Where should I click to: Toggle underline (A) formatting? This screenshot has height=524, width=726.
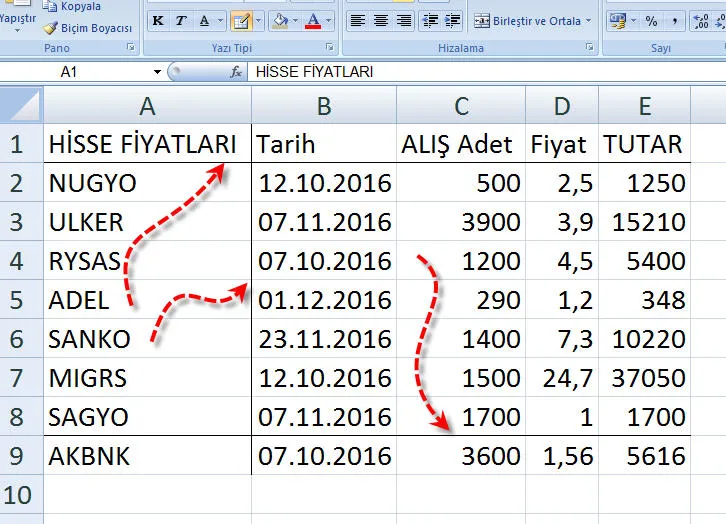[x=204, y=21]
